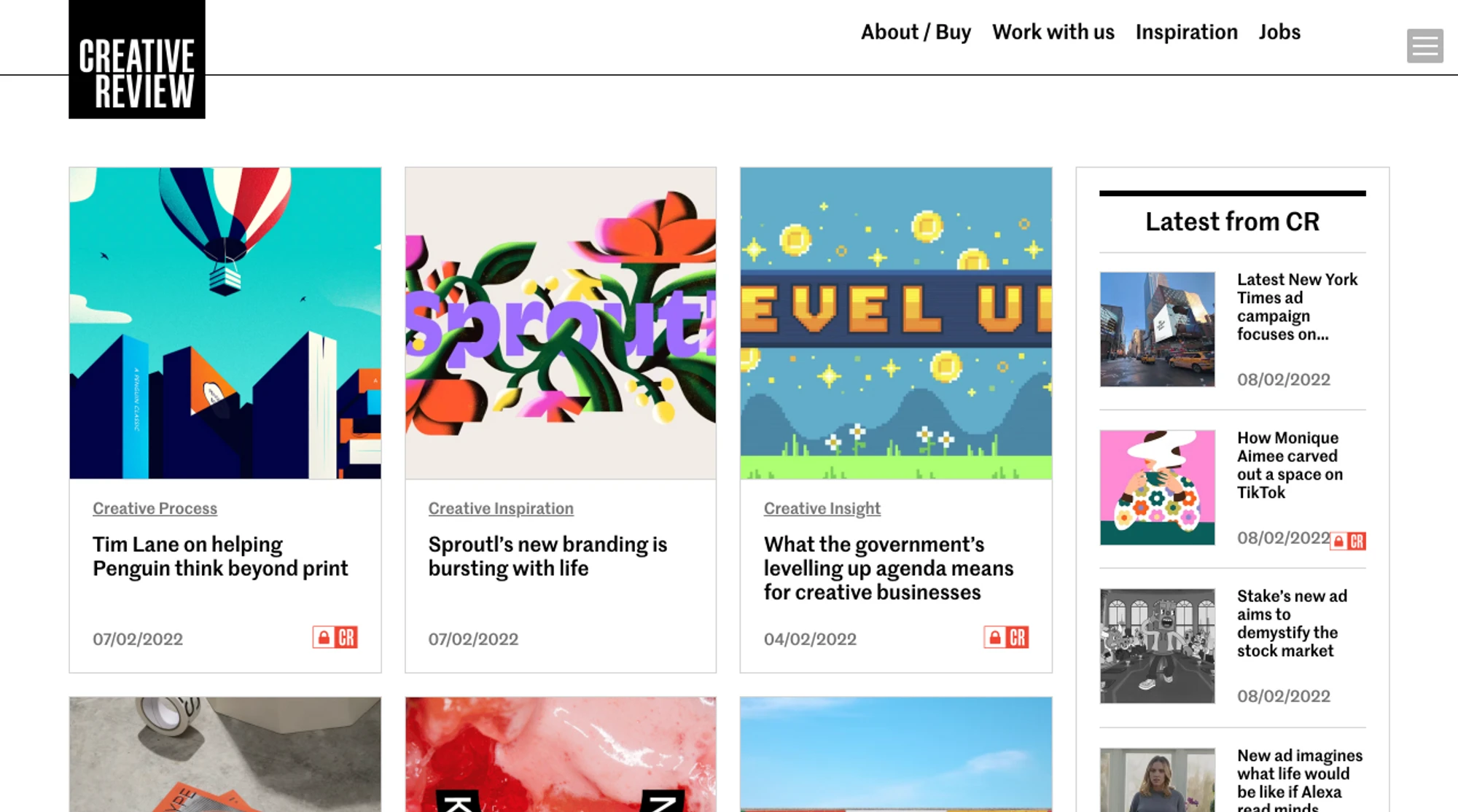This screenshot has width=1458, height=812.
Task: Open the Inspiration menu item
Action: pos(1185,32)
